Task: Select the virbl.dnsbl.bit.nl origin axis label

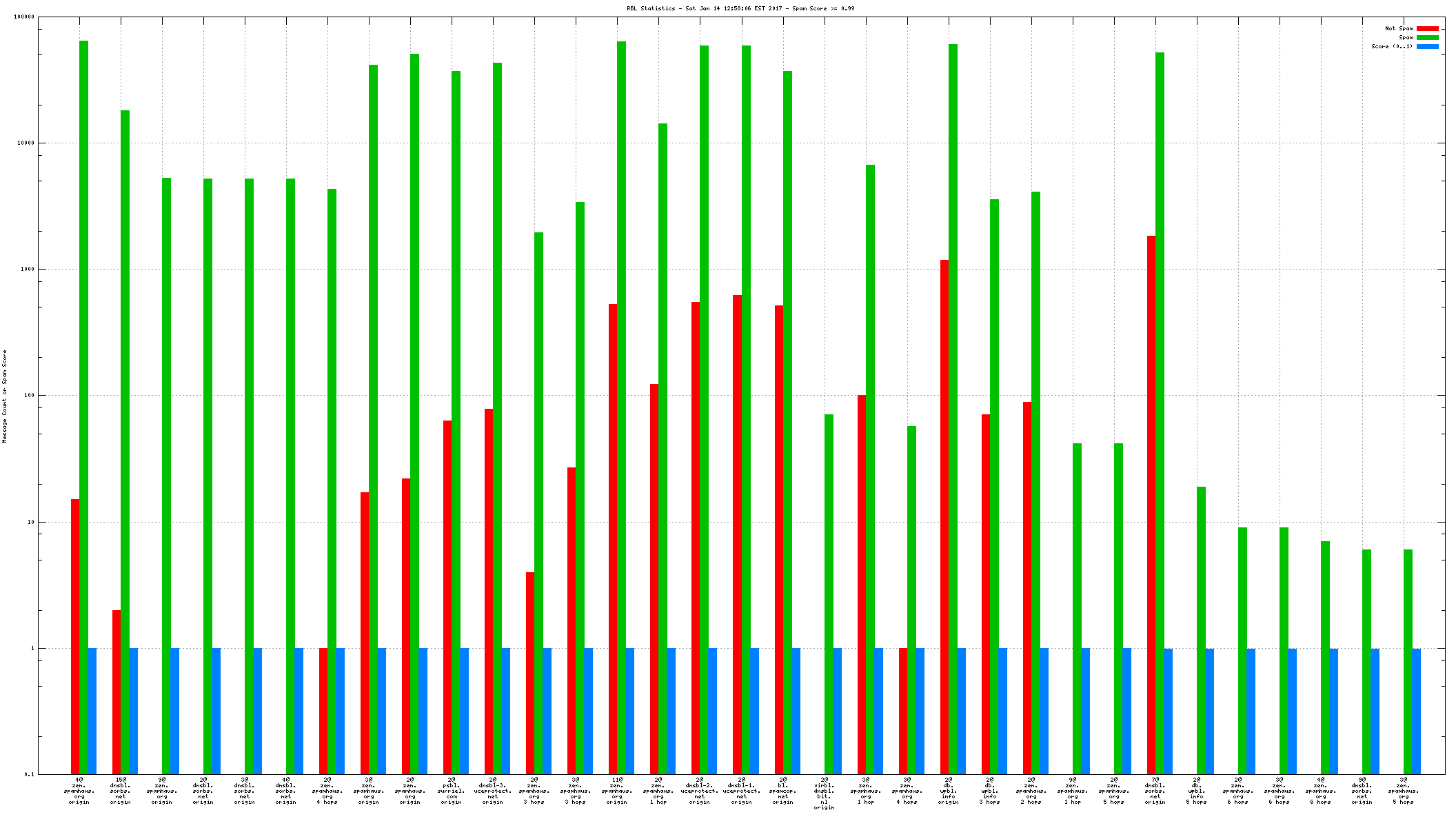Action: 824,793
